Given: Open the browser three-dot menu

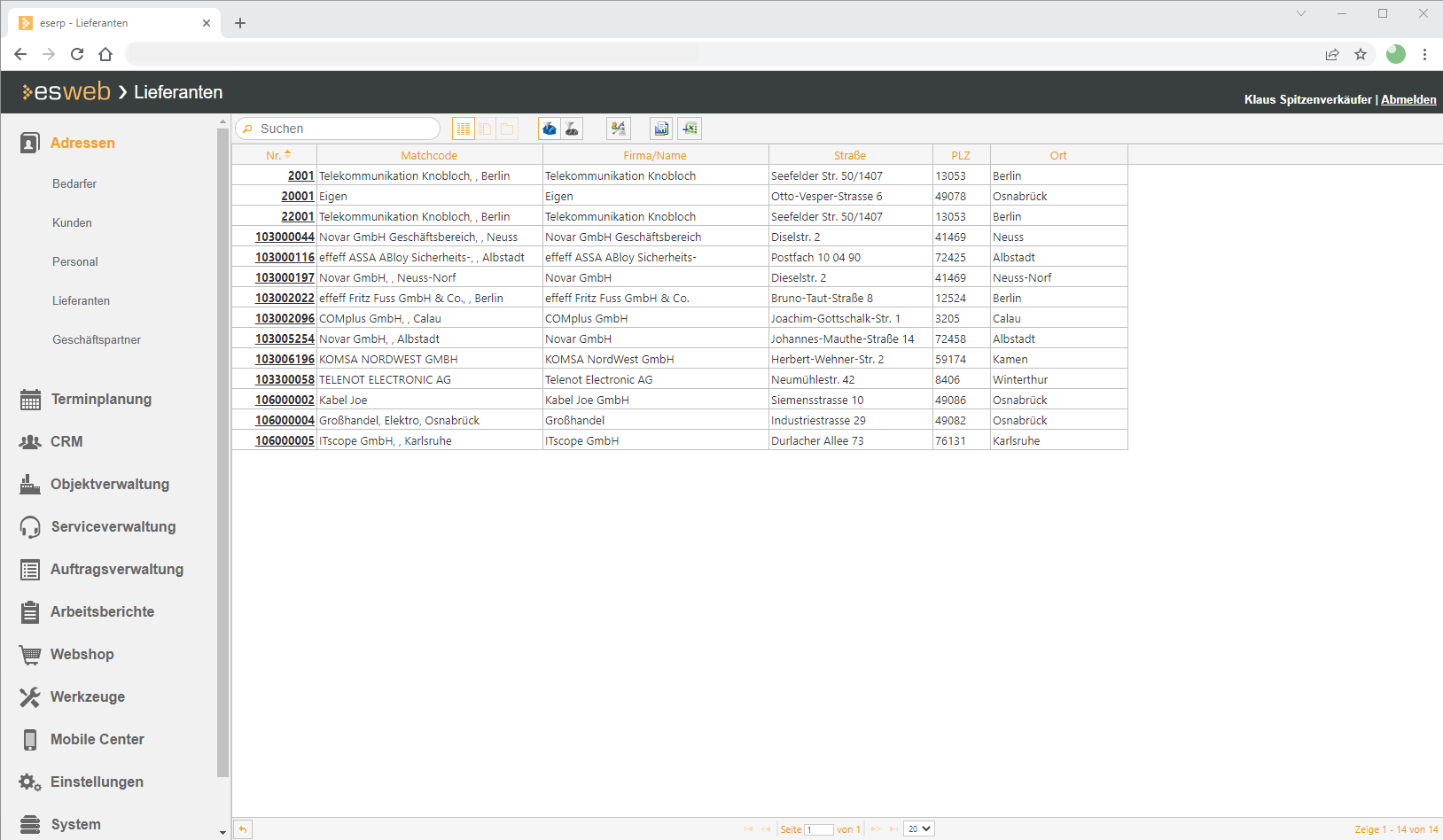Looking at the screenshot, I should (1424, 54).
